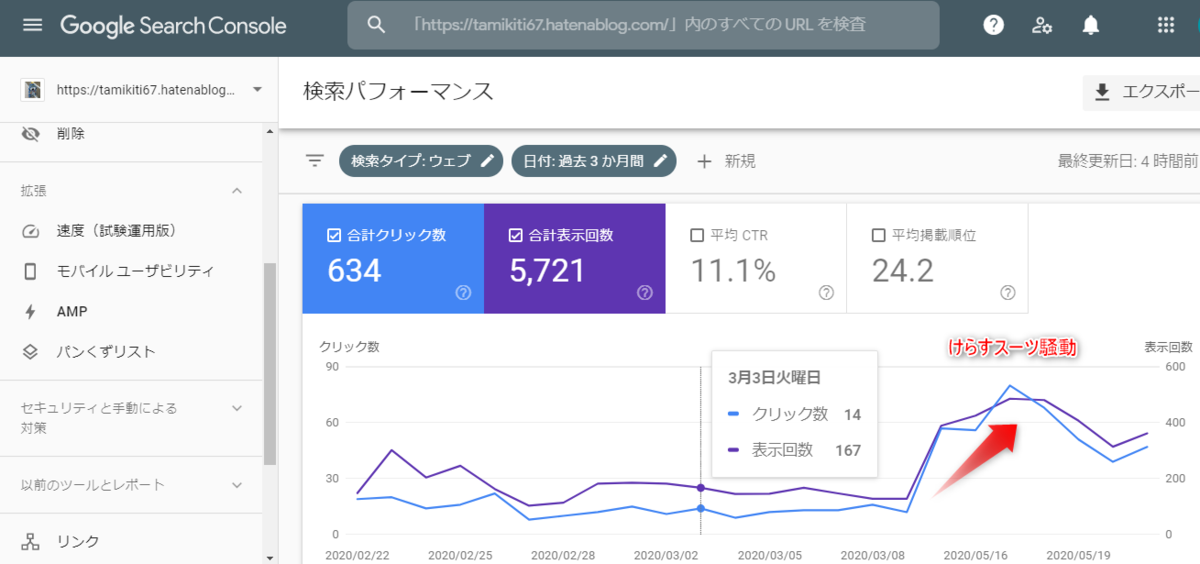Click the mobile phone icon
Viewport: 1200px width, 564px height.
click(x=31, y=271)
